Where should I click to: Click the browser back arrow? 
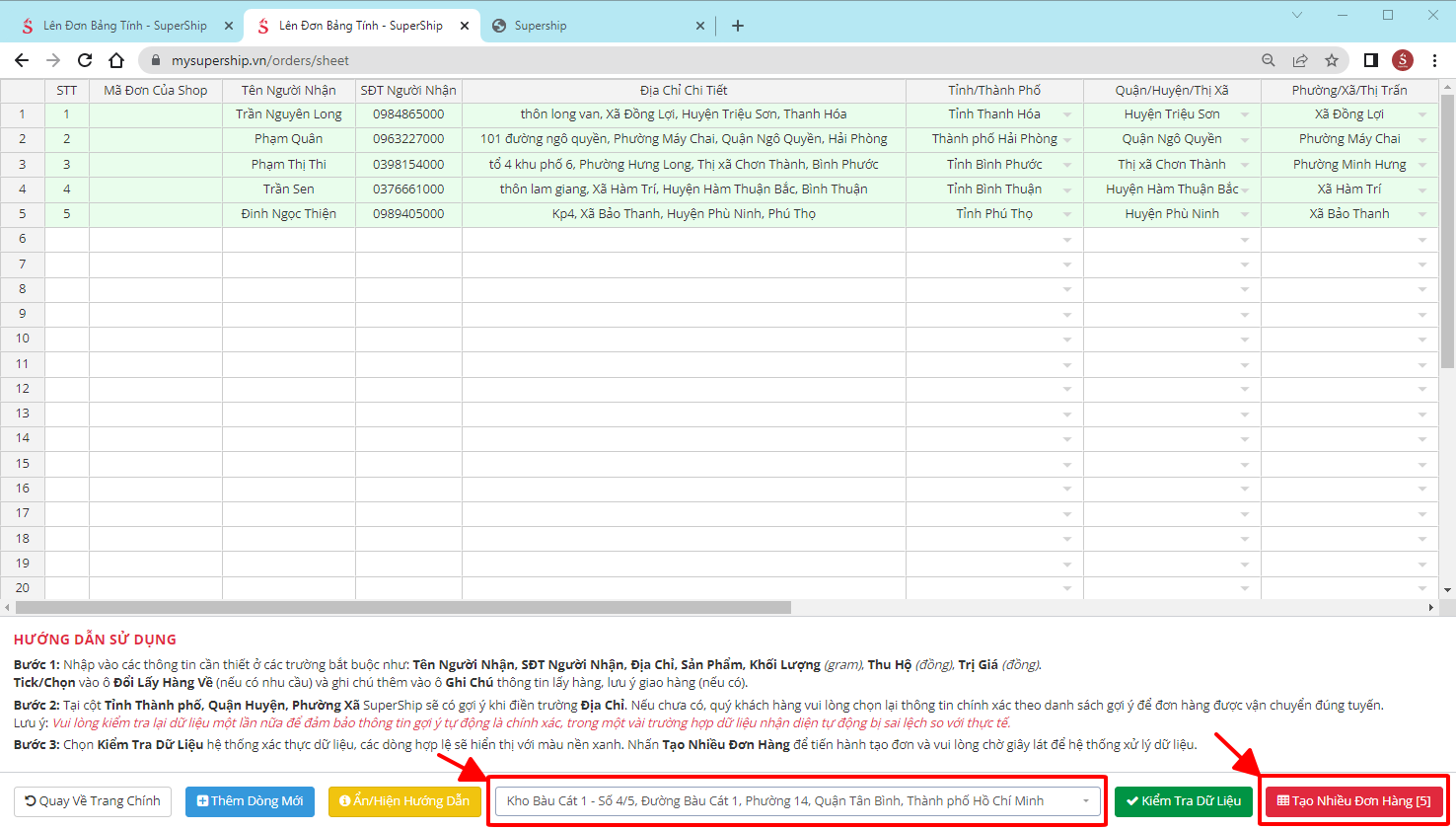pos(22,60)
